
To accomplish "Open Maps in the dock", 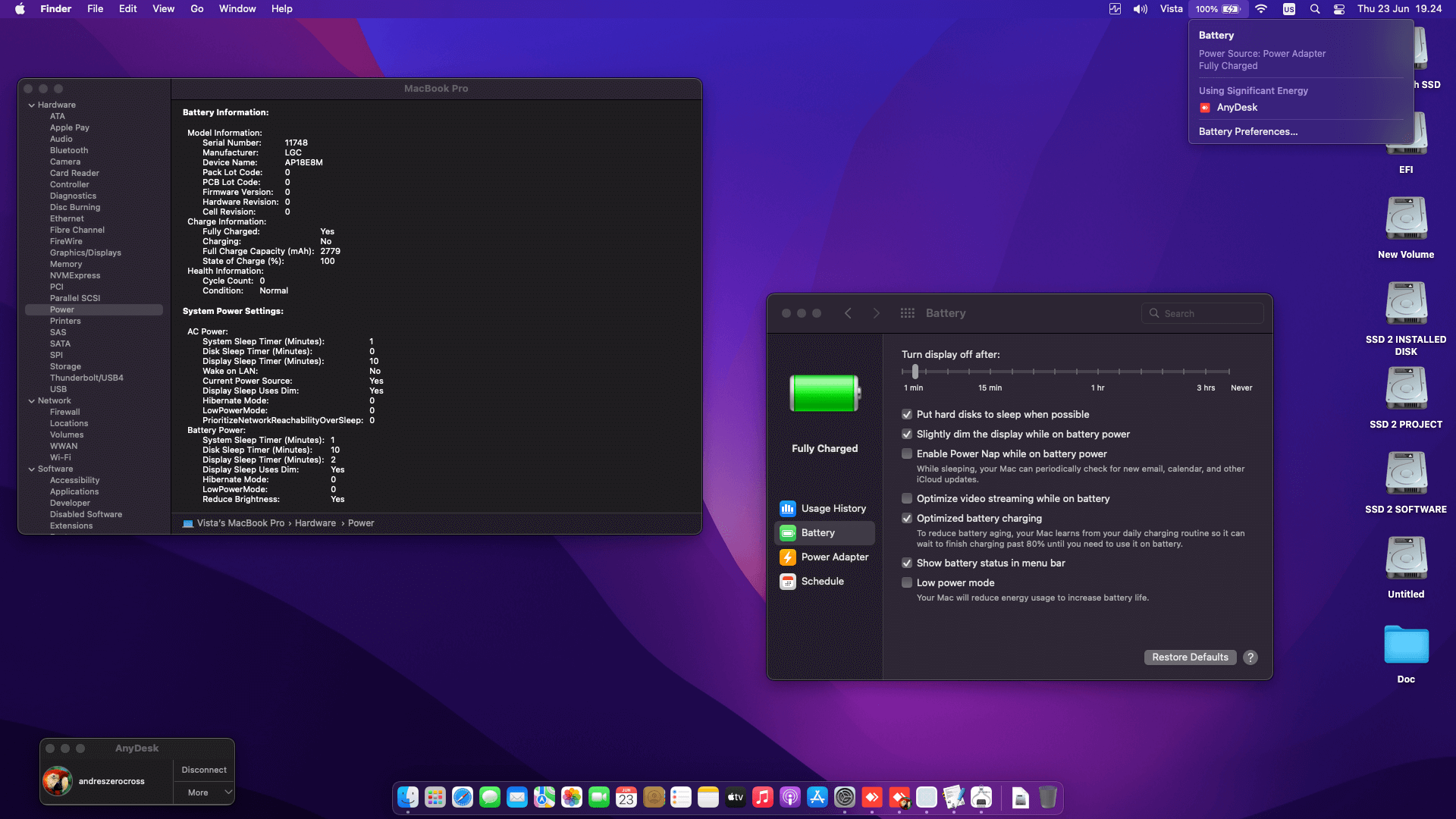I will [x=544, y=797].
